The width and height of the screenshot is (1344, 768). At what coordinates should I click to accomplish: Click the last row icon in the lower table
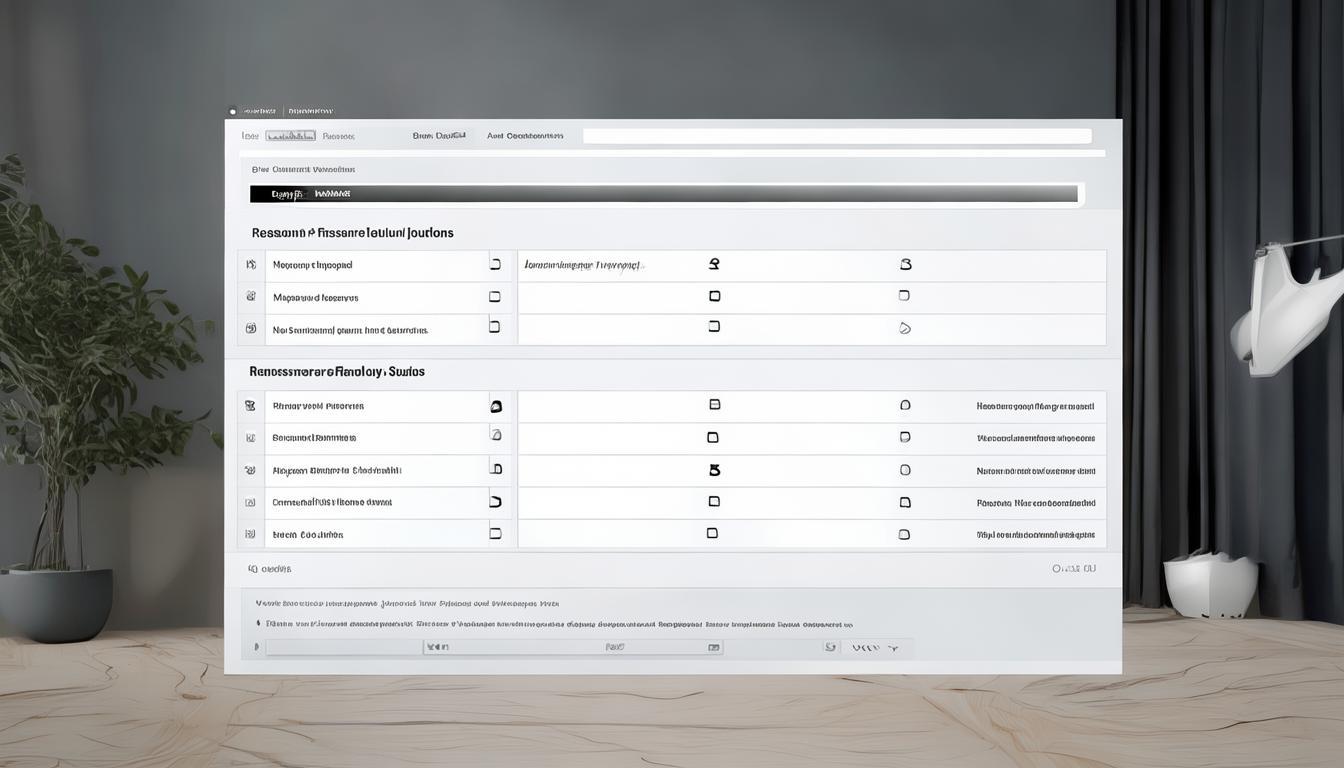point(250,534)
